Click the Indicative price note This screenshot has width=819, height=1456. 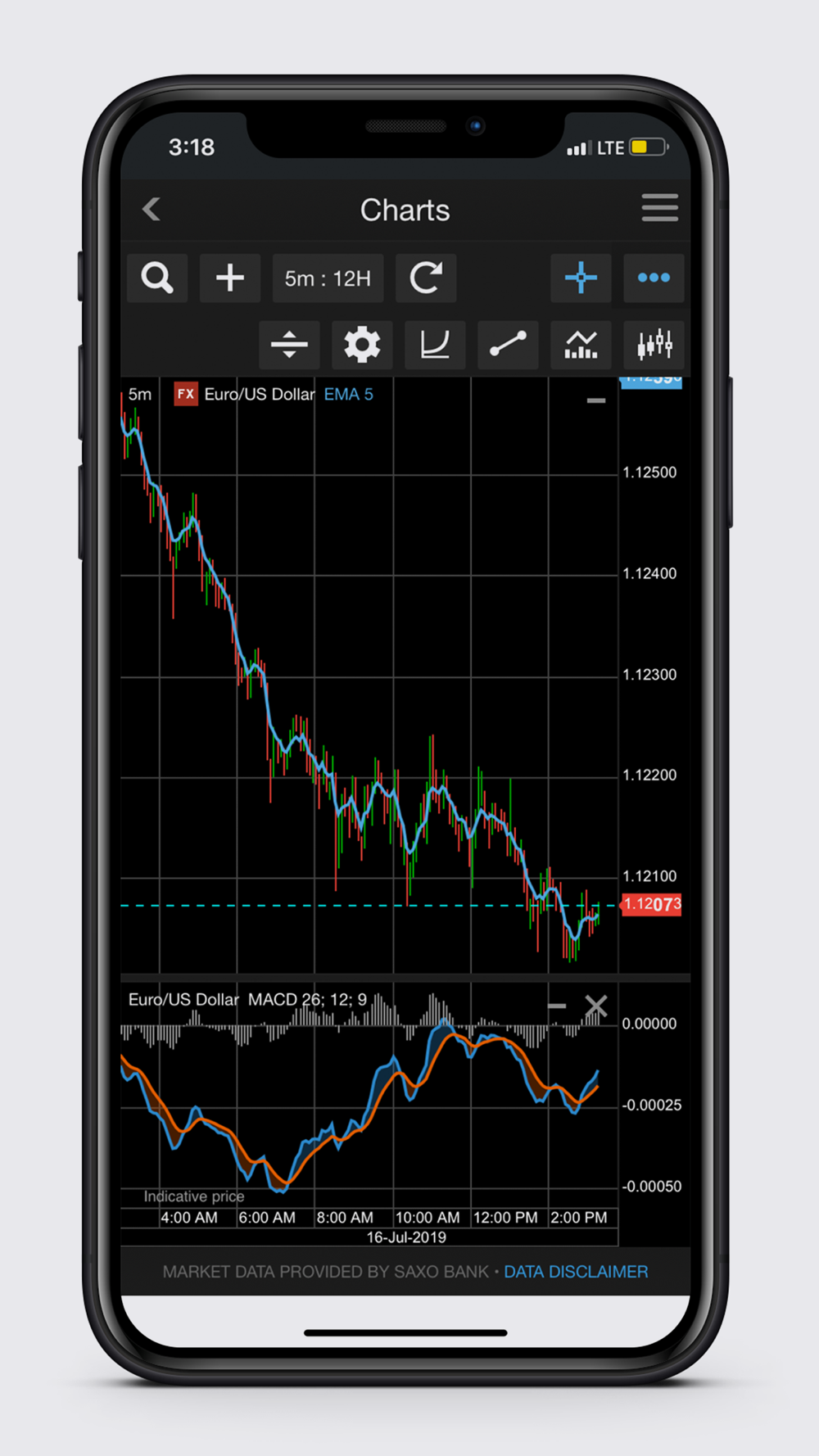click(x=194, y=1196)
